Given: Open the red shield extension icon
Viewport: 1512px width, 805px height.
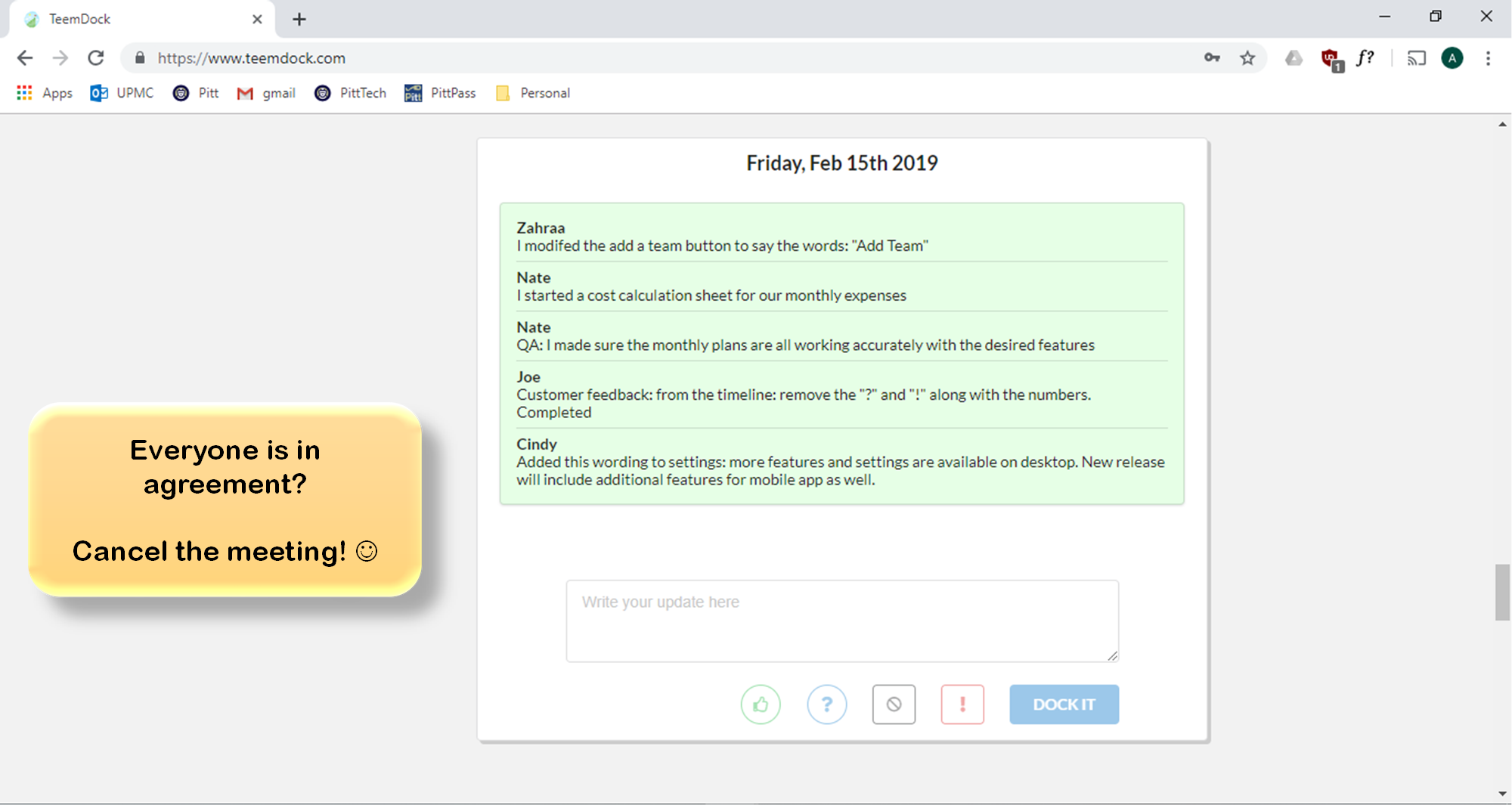Looking at the screenshot, I should click(x=1331, y=59).
